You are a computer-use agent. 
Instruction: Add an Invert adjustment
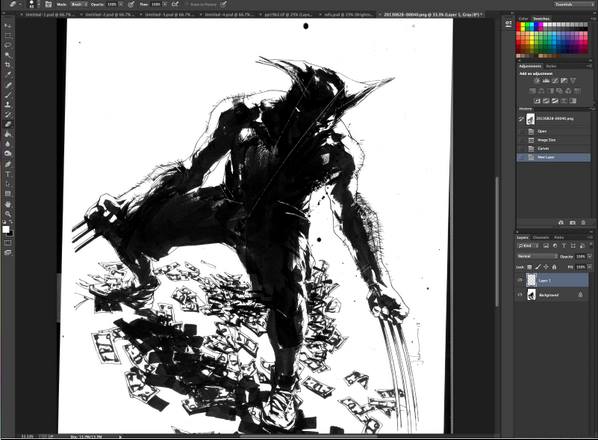tap(537, 101)
